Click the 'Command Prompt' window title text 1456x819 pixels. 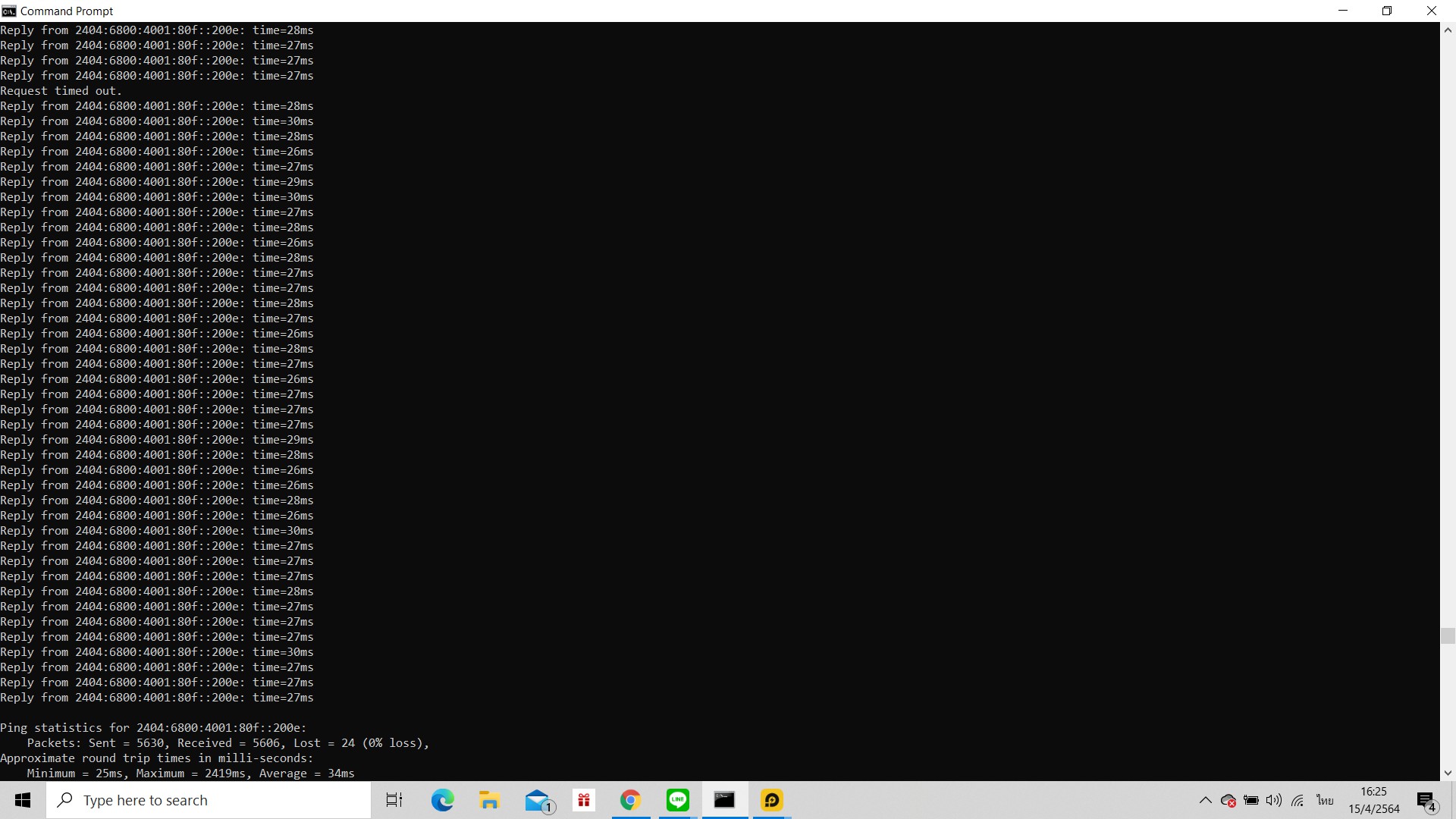[x=67, y=11]
